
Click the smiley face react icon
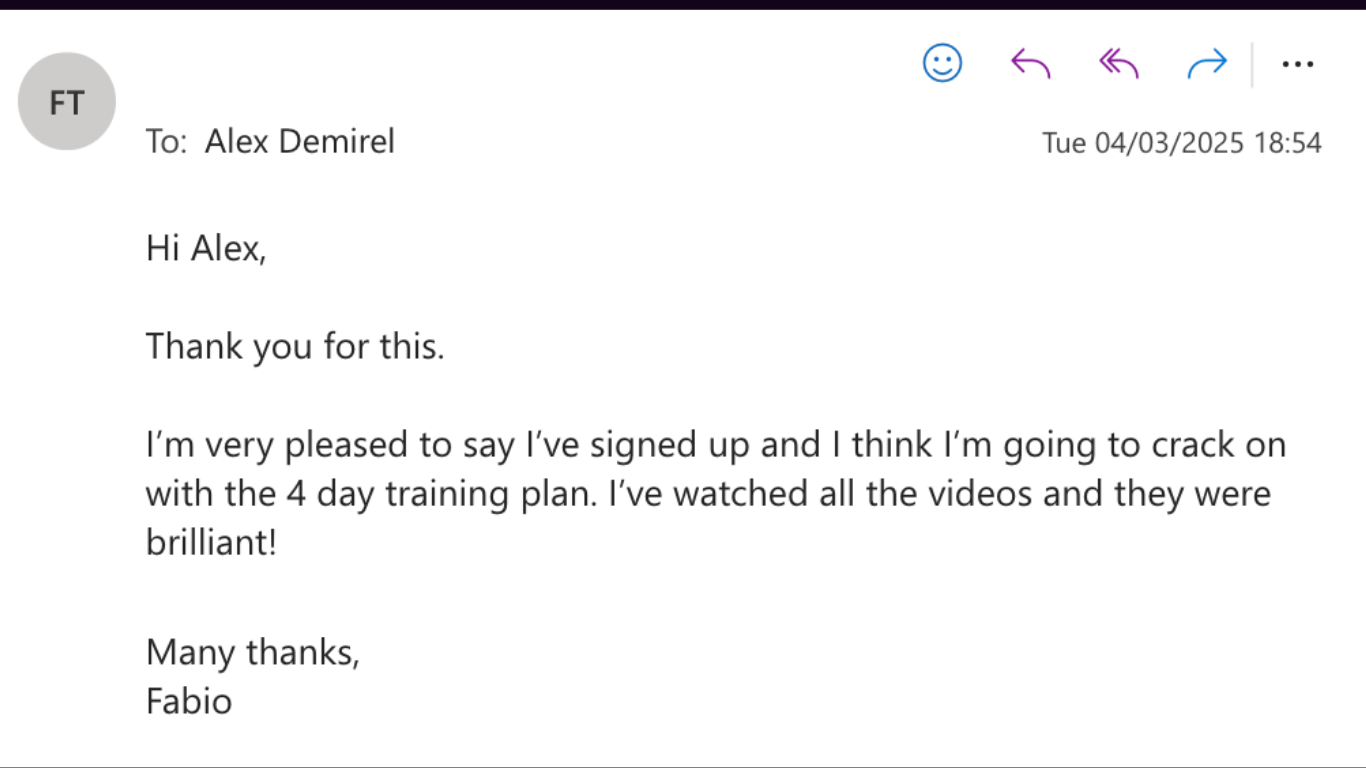click(942, 64)
